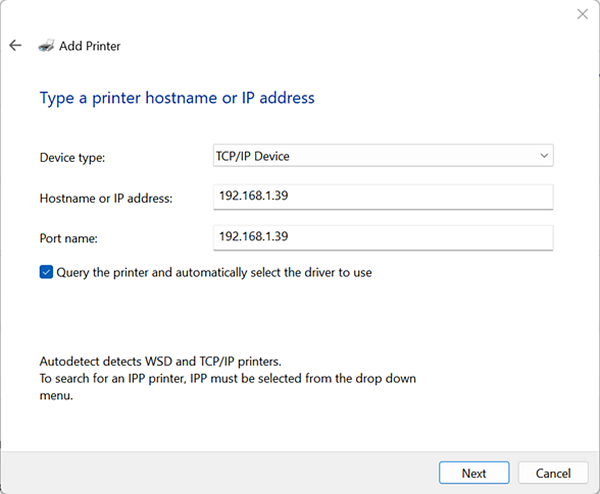Go back using the back arrow
Screen dimensions: 600x494
15,45
